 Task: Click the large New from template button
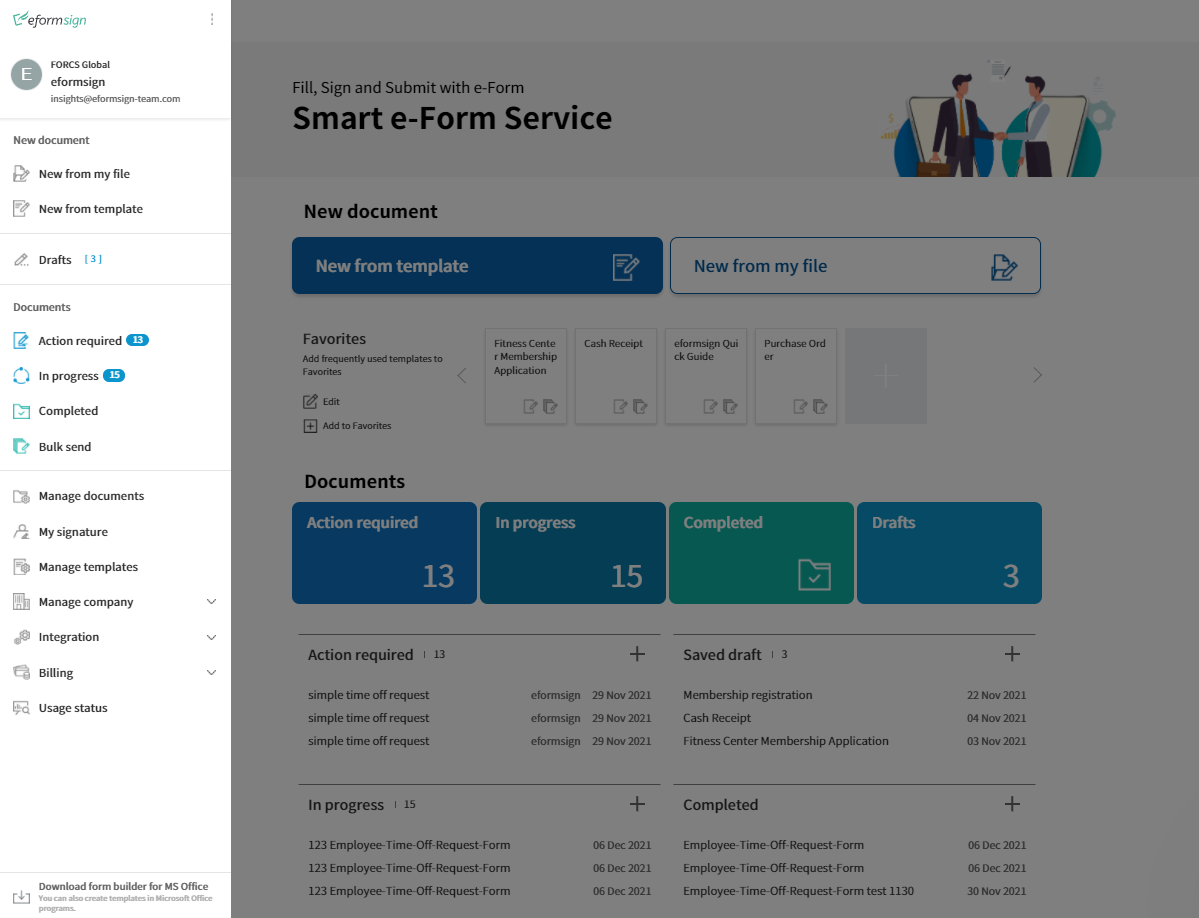477,265
